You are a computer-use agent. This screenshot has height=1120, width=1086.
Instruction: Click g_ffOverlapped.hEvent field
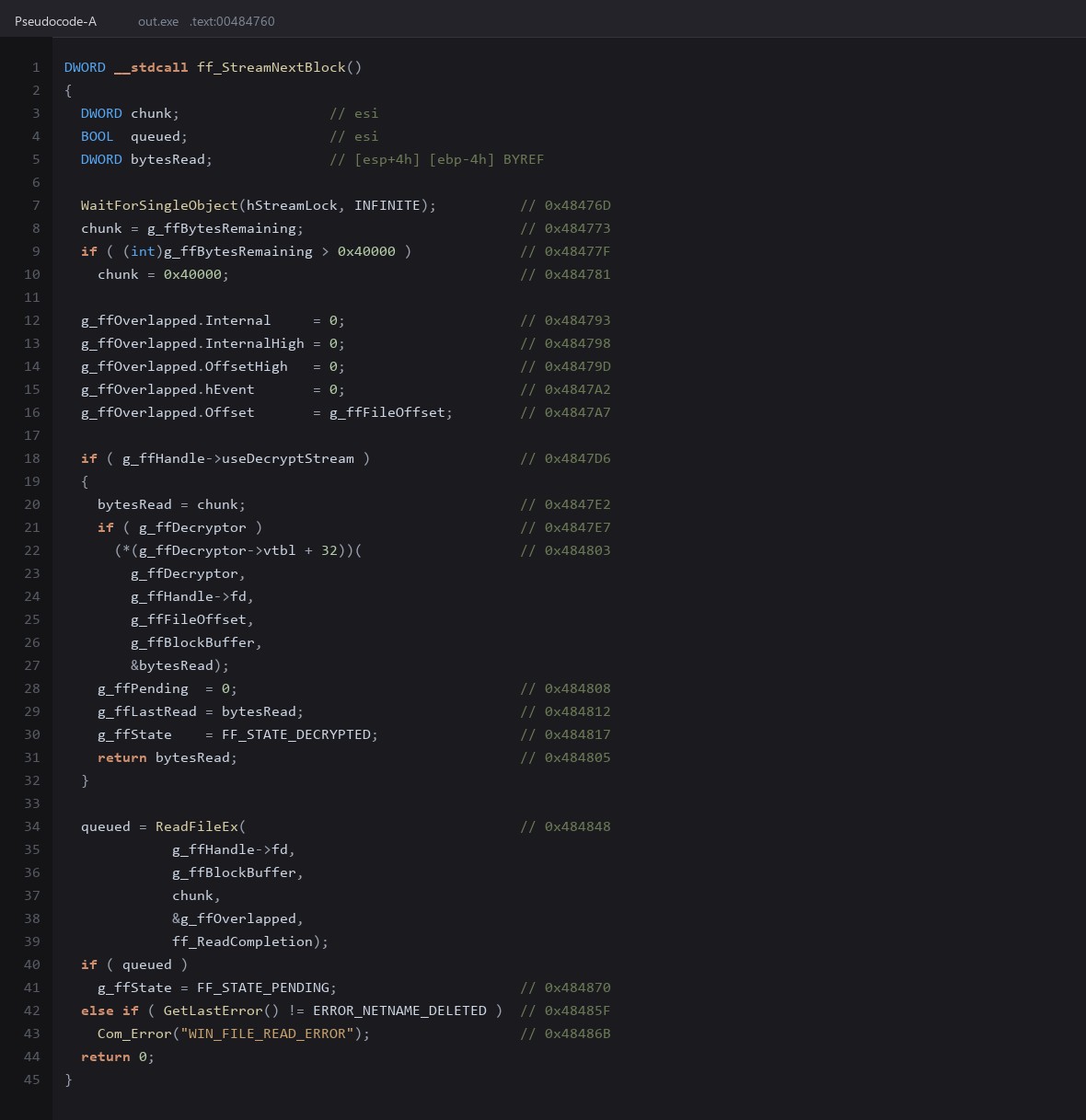pos(168,389)
